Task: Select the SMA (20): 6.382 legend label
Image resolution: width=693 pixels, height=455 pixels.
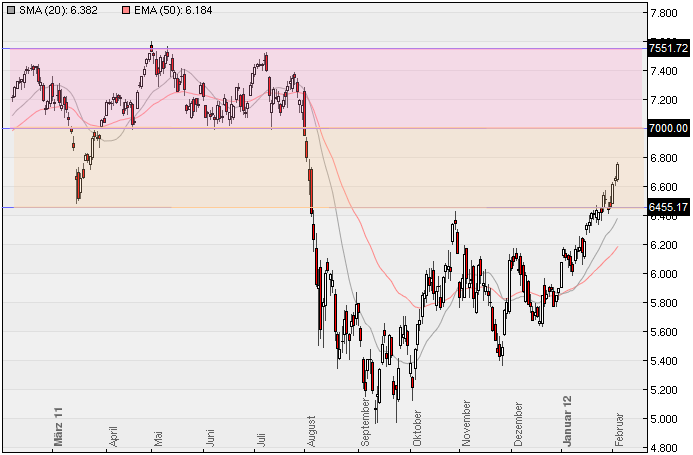Action: (58, 10)
